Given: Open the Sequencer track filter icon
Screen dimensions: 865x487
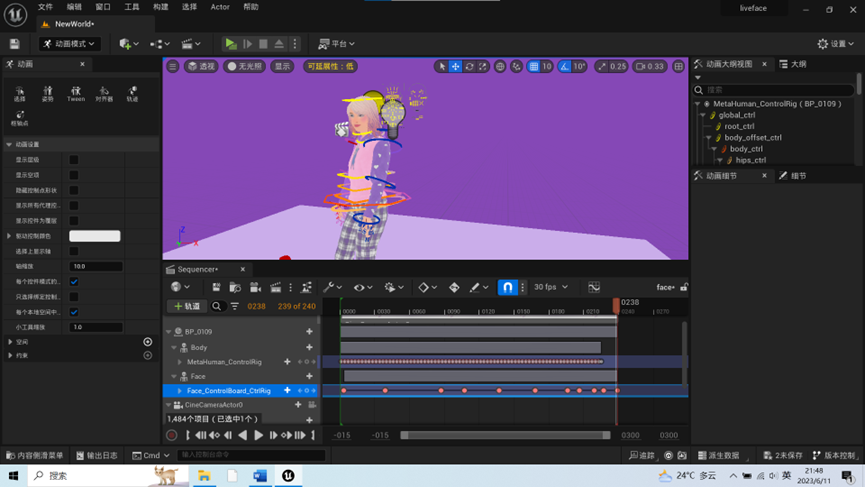Looking at the screenshot, I should coord(235,306).
